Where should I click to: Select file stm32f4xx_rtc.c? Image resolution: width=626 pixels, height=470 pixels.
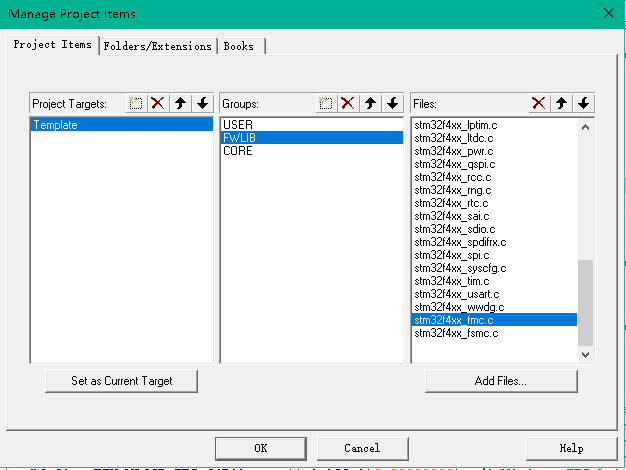click(494, 203)
